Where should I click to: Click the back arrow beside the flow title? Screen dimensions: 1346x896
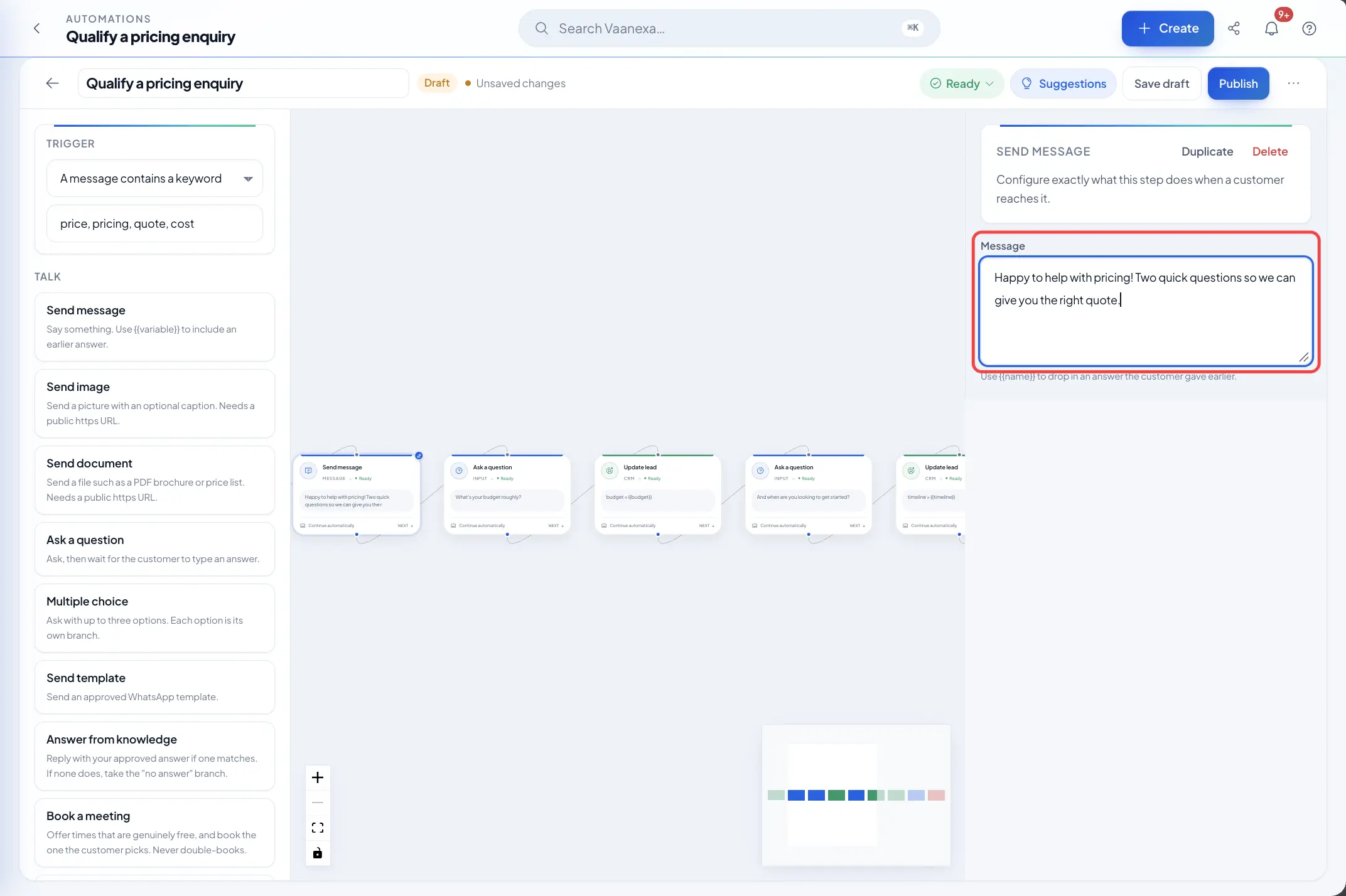coord(53,83)
